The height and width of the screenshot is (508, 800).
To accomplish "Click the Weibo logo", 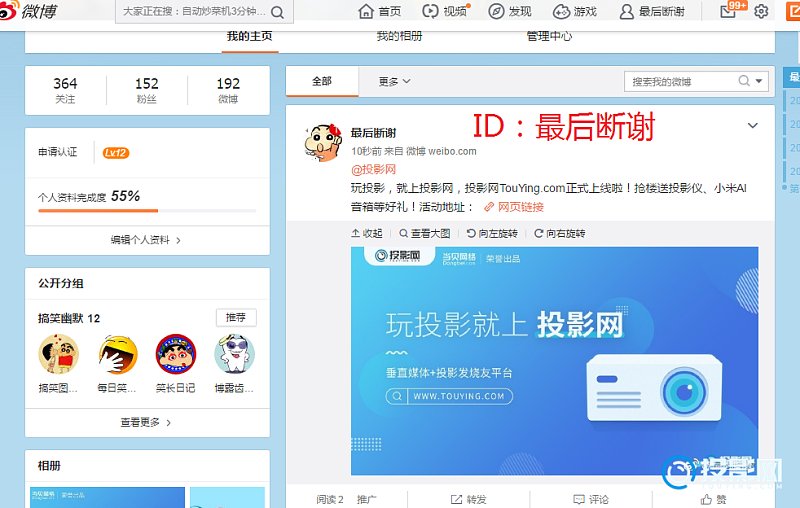I will pyautogui.click(x=28, y=11).
